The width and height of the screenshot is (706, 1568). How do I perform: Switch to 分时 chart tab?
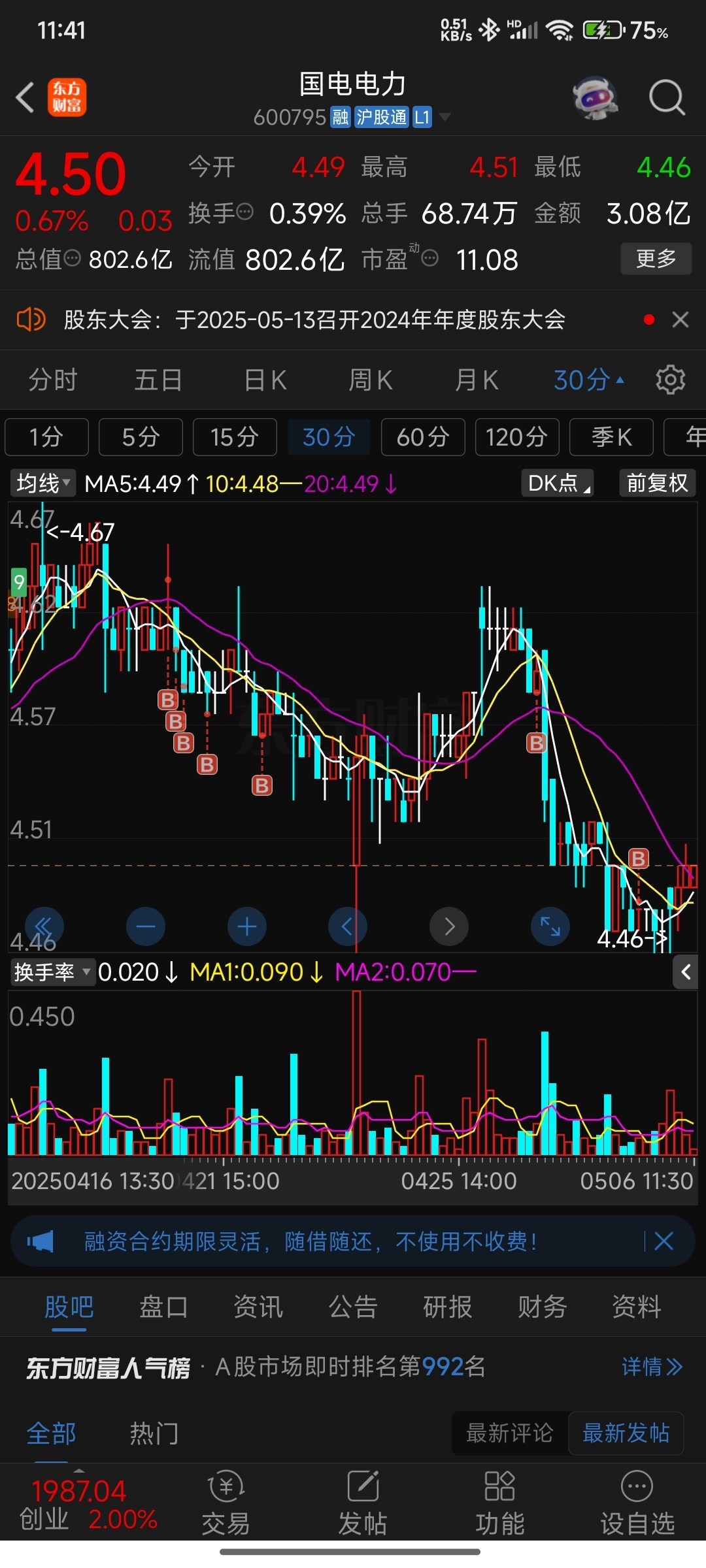(53, 380)
